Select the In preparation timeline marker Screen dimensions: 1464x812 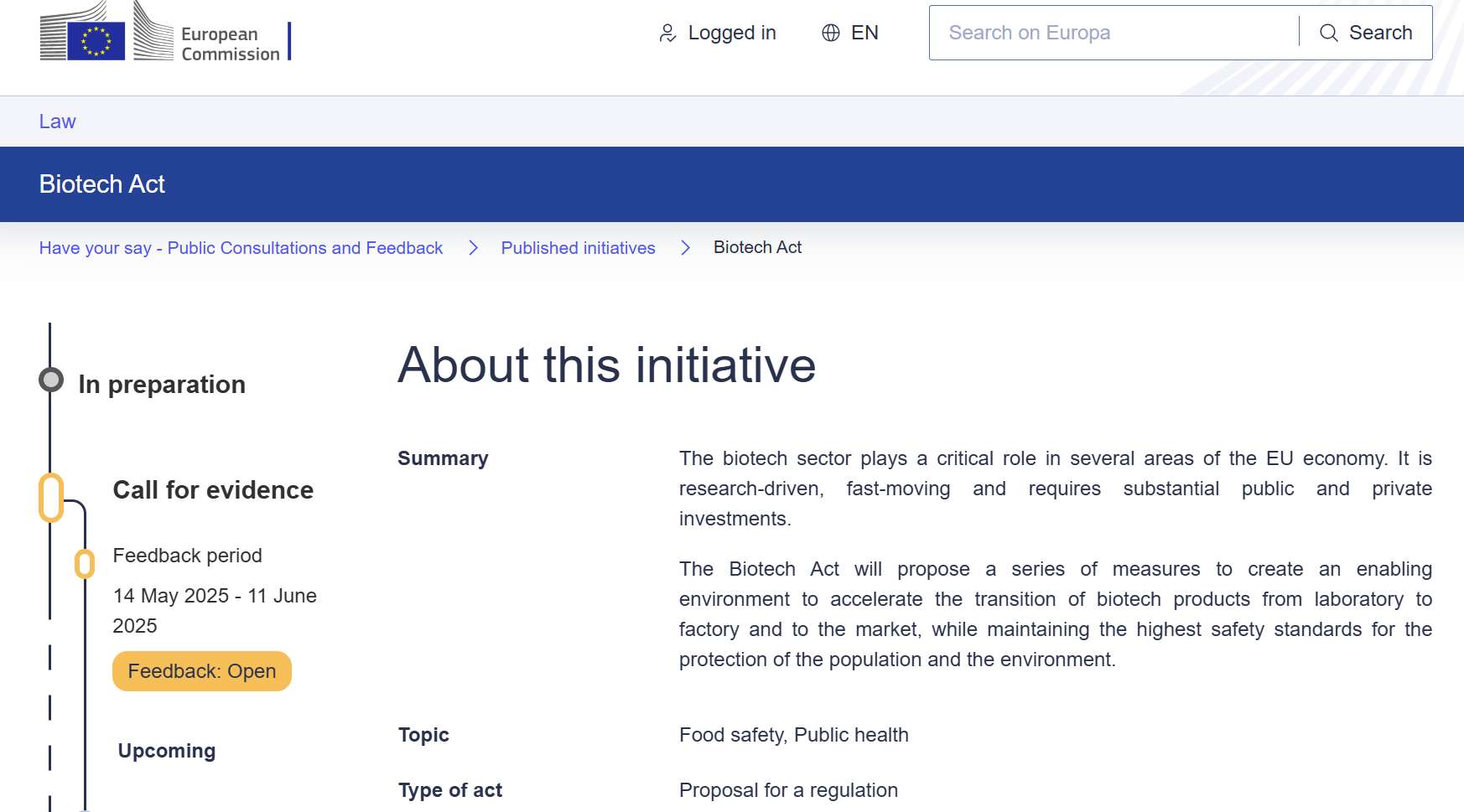click(x=51, y=380)
